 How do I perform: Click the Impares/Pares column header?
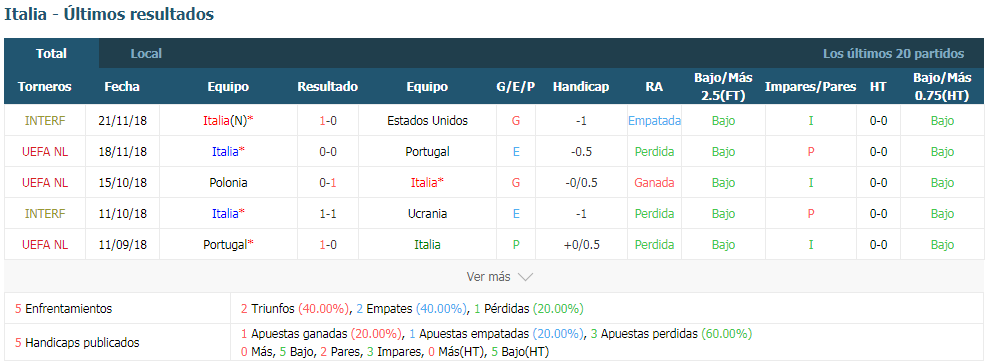(x=810, y=87)
